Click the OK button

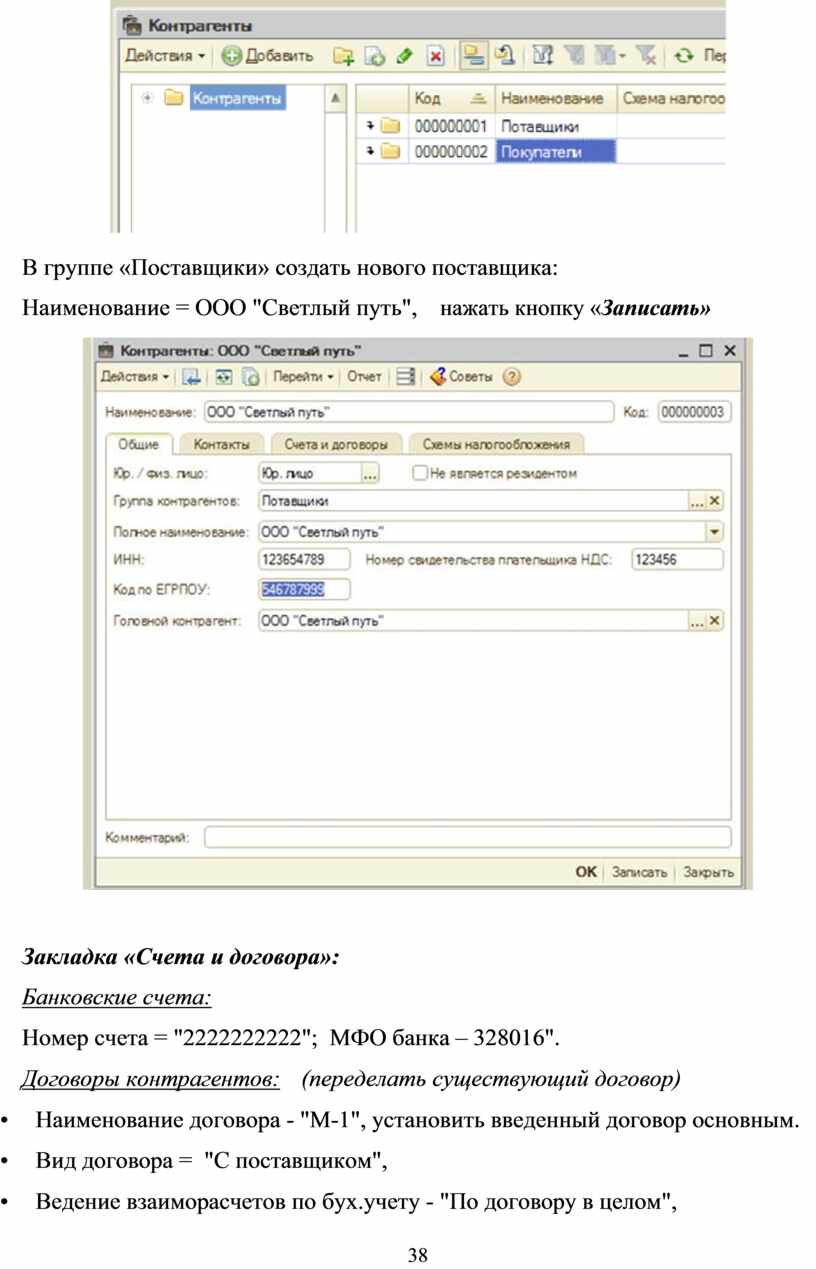coord(586,872)
